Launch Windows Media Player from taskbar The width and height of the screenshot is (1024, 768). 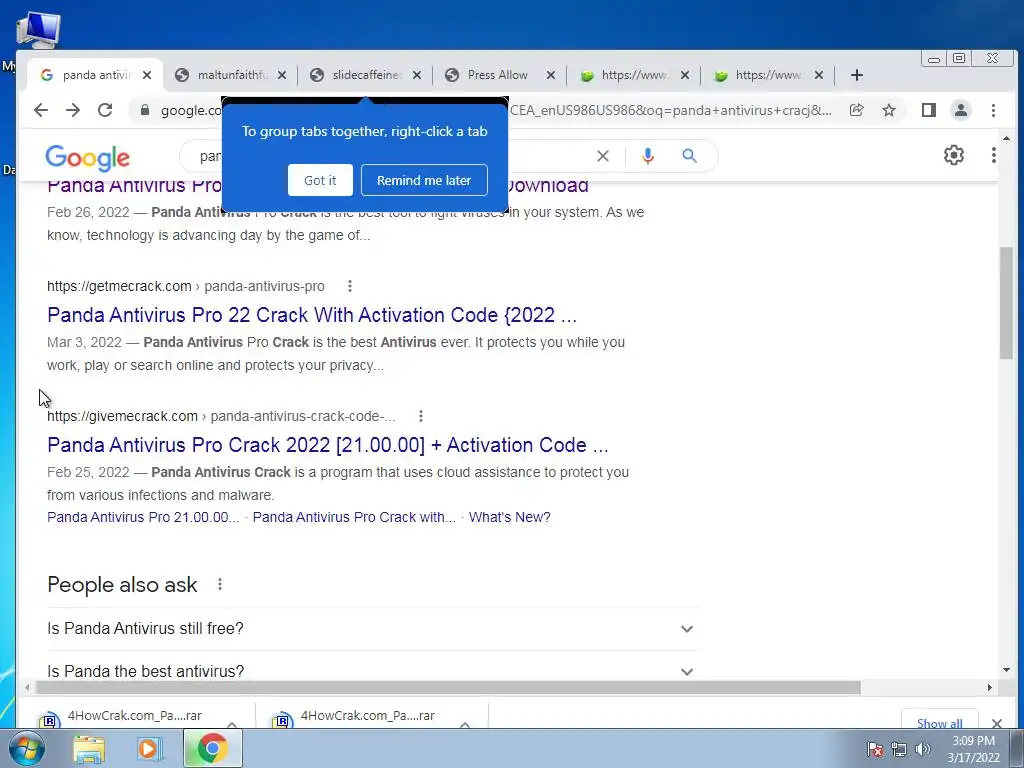(x=150, y=749)
